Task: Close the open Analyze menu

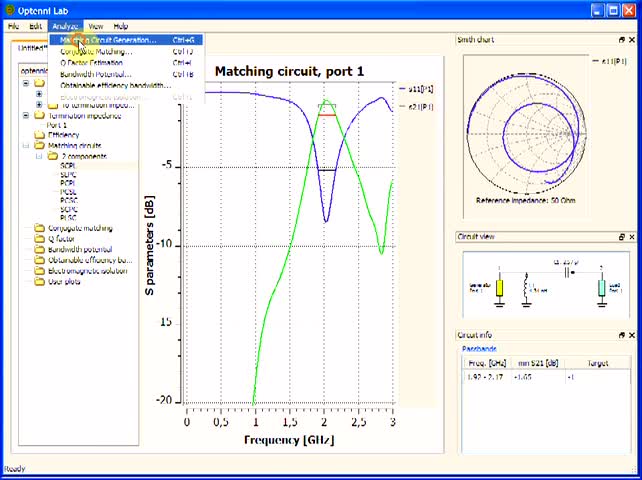Action: click(x=65, y=26)
